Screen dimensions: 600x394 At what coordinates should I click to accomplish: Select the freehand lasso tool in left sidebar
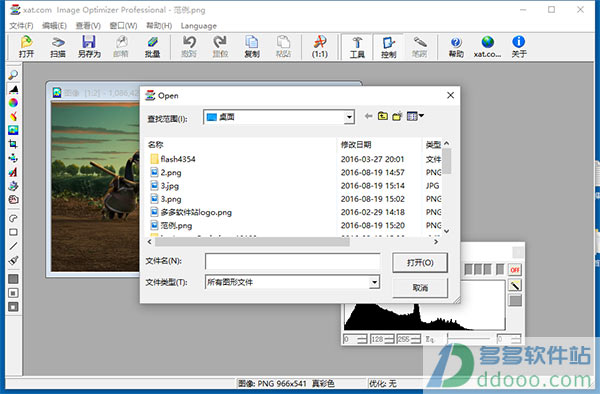pos(13,218)
